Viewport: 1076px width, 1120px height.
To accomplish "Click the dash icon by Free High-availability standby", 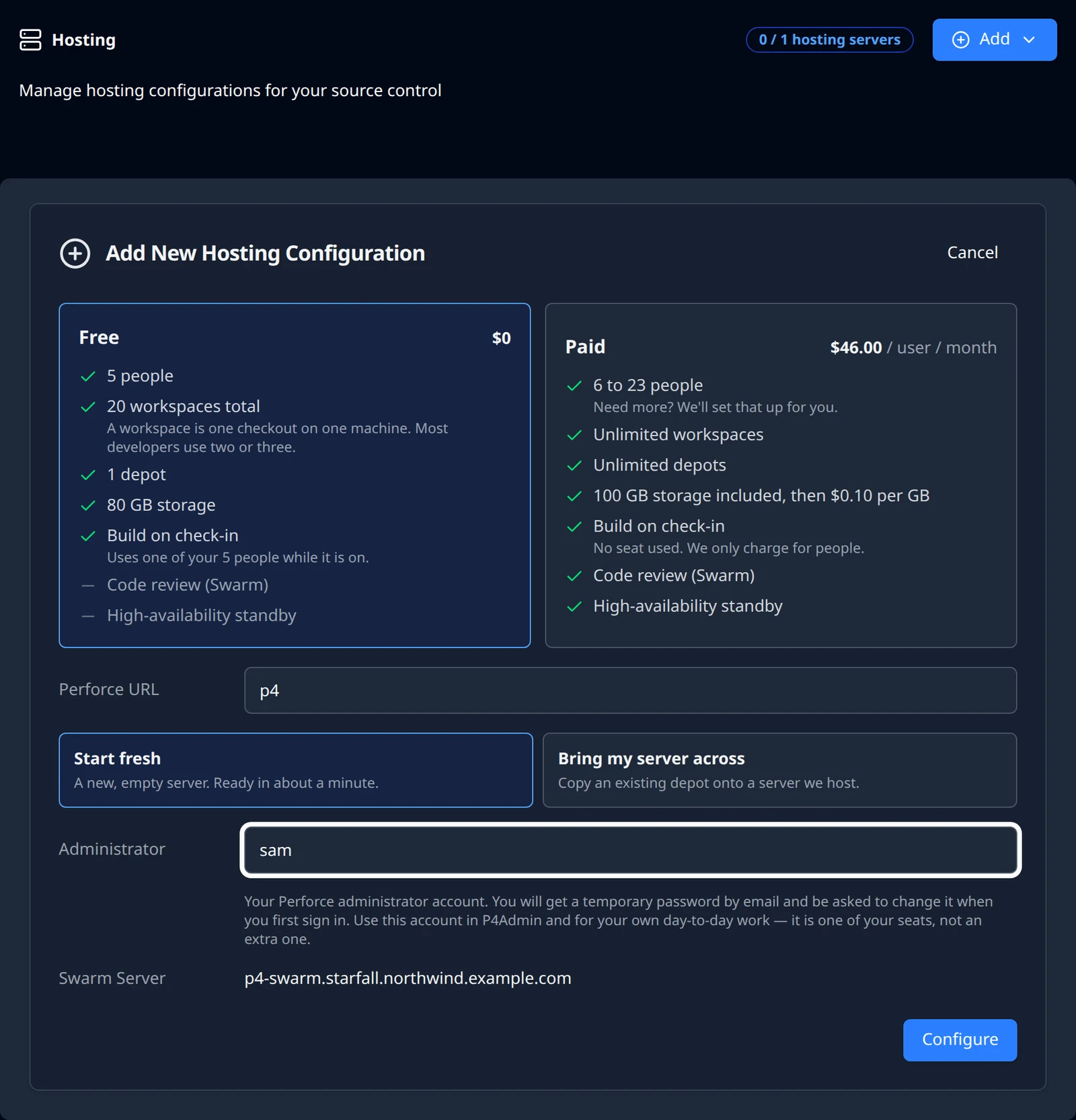I will coord(88,616).
